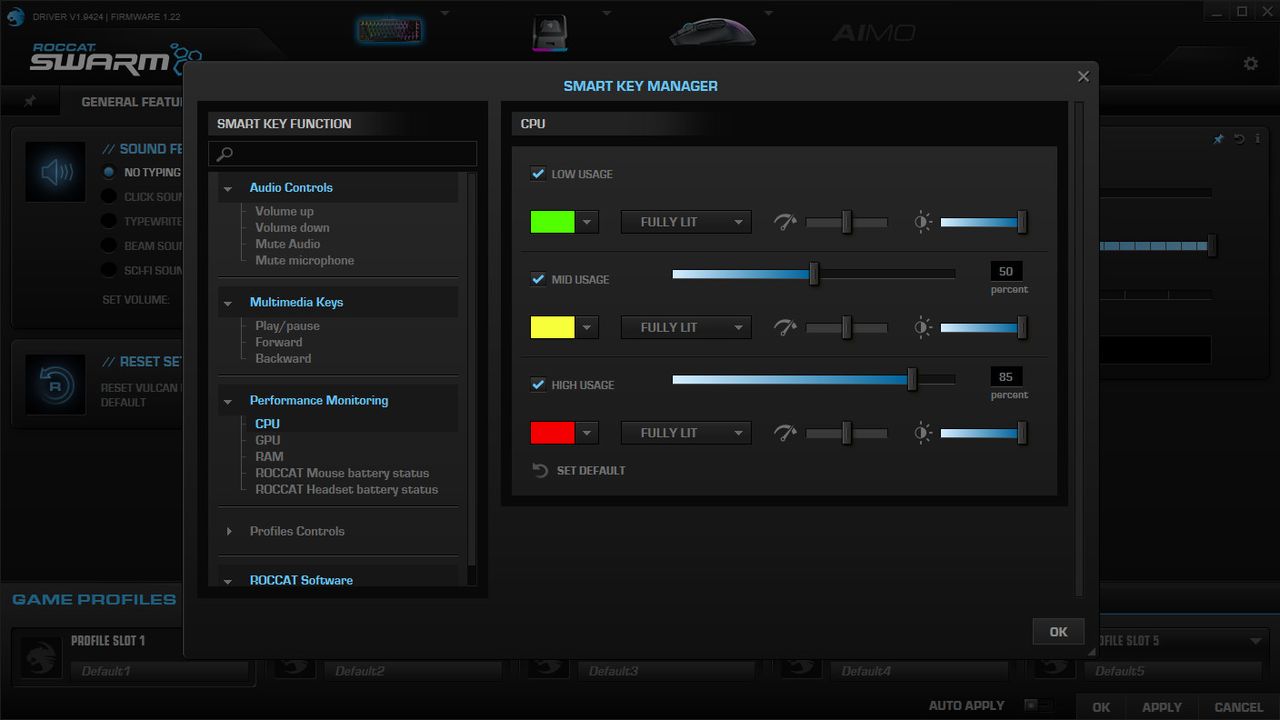Select Play/pause multimedia function
The height and width of the screenshot is (720, 1280).
click(287, 326)
